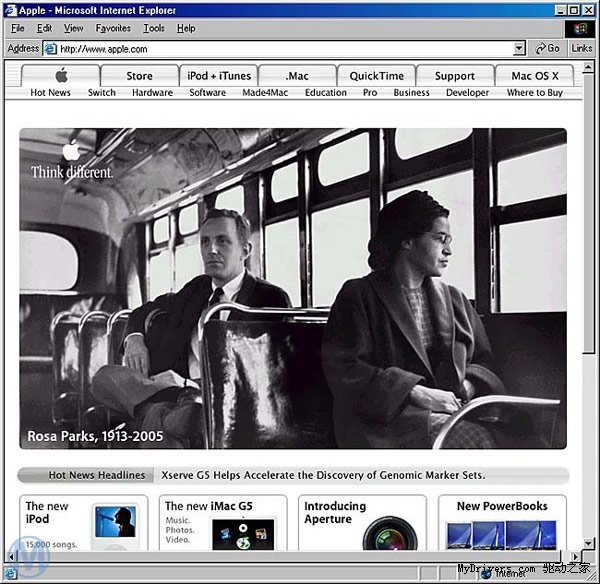Image resolution: width=600 pixels, height=584 pixels.
Task: Click the iMac G5 product thumbnail
Action: coord(243,534)
